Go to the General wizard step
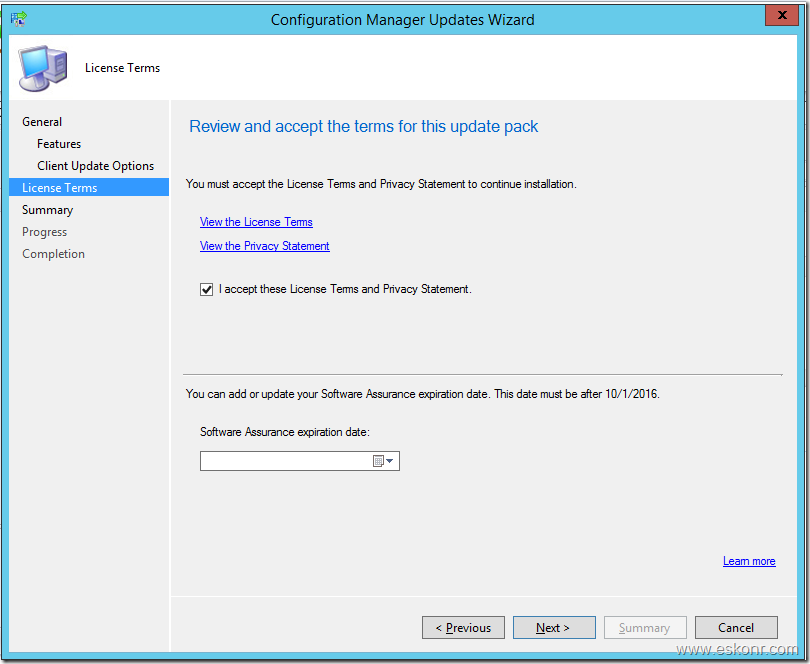810x664 pixels. point(42,122)
